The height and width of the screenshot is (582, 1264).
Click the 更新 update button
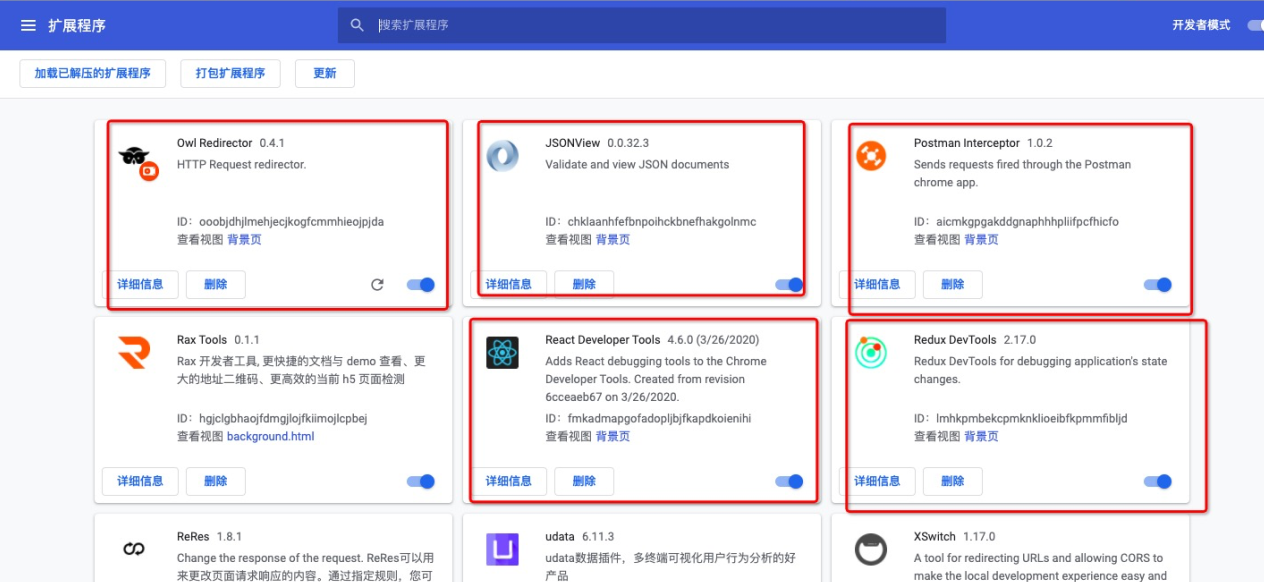(325, 73)
